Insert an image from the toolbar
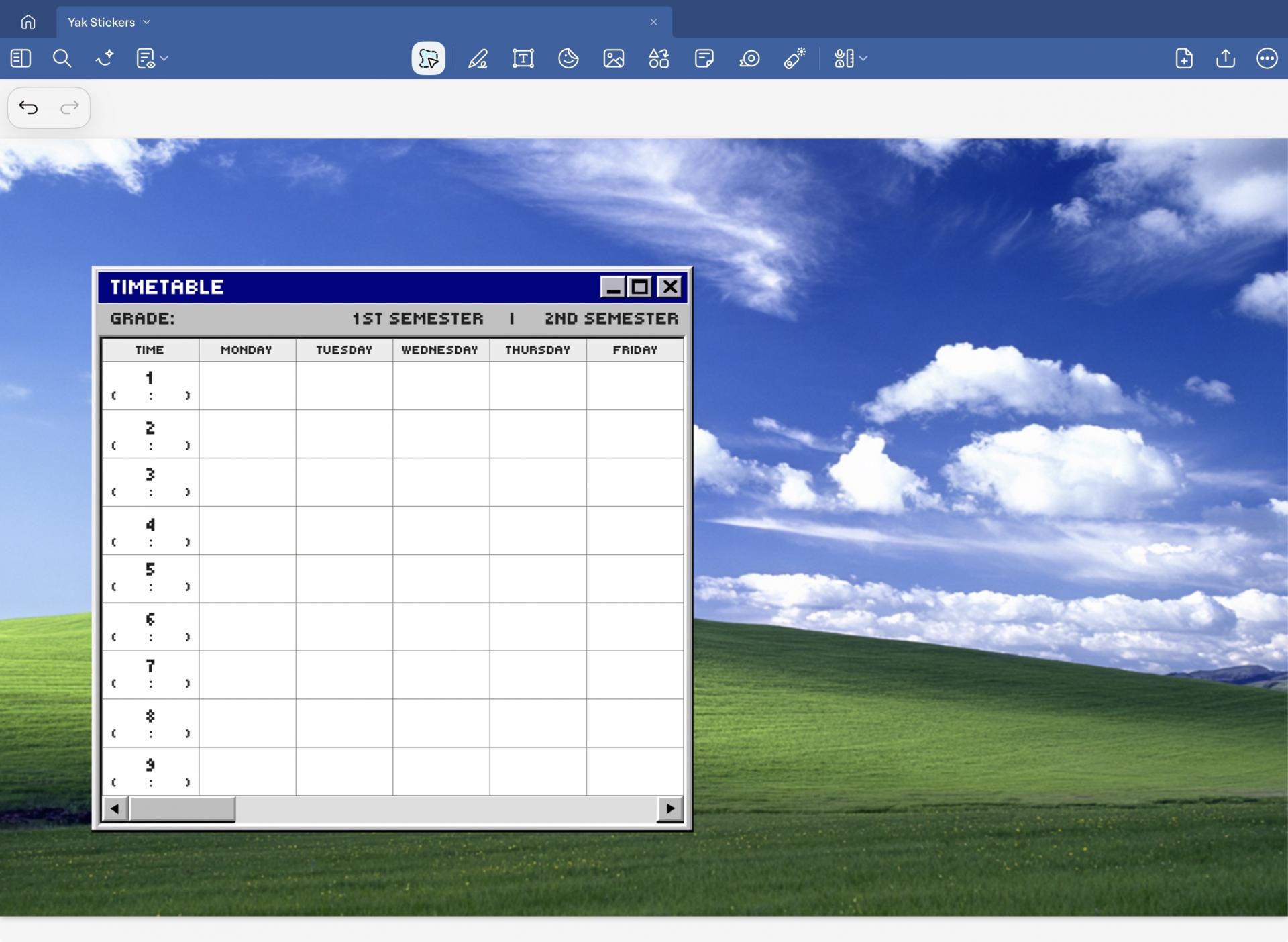This screenshot has width=1288, height=942. click(613, 58)
